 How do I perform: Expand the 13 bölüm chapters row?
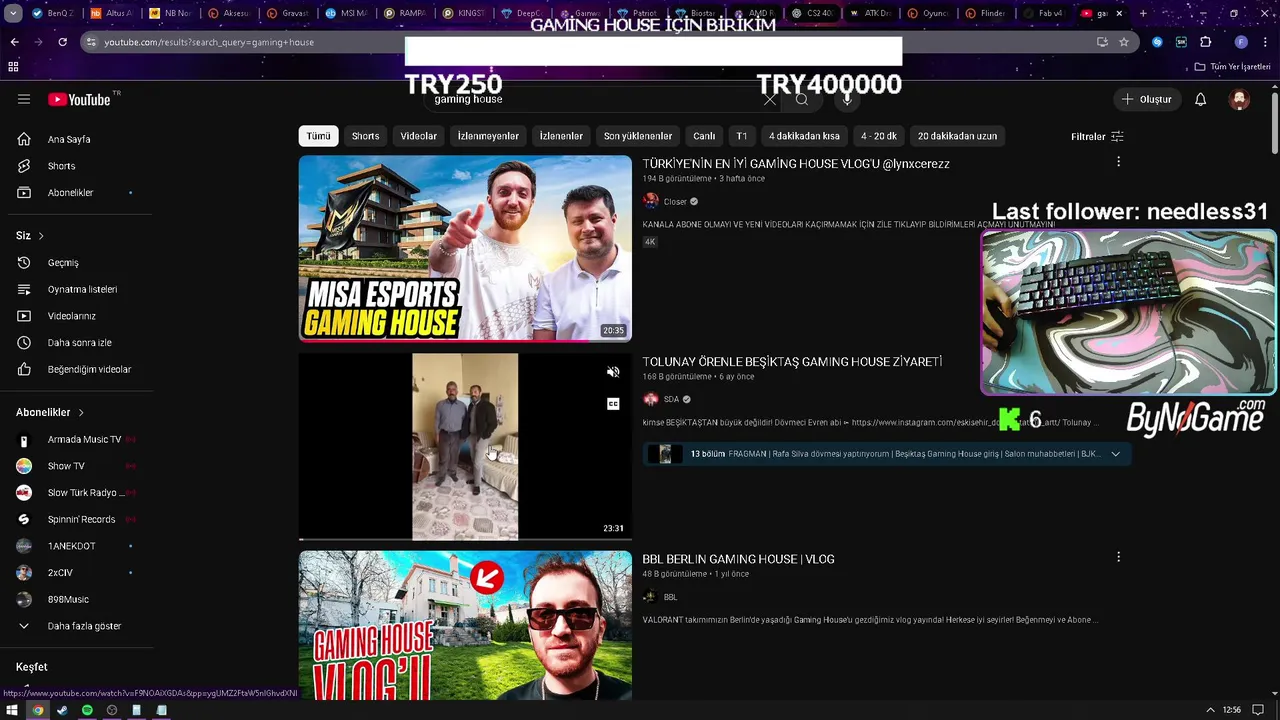(887, 454)
